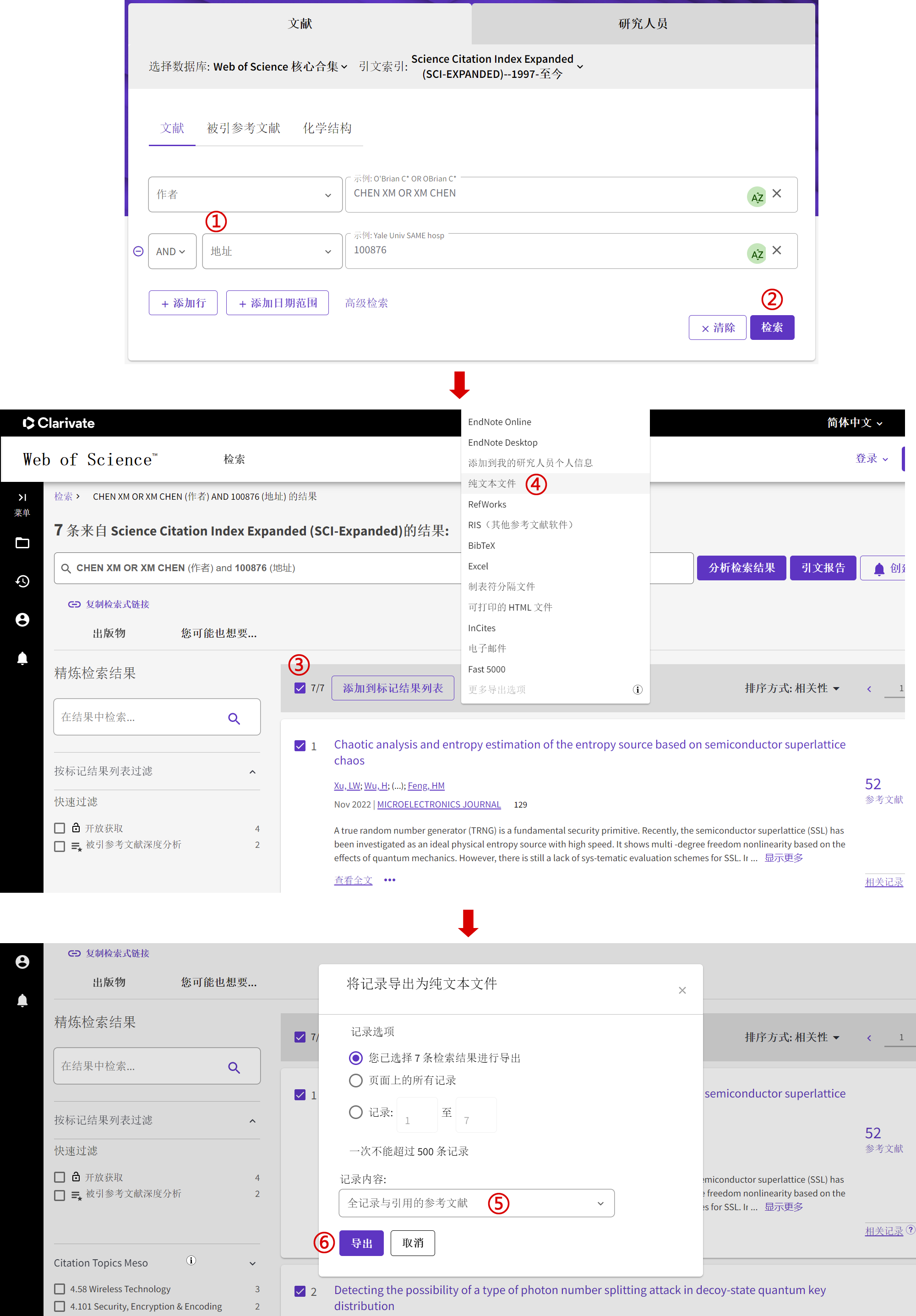
Task: Open notifications bell in sidebar
Action: pyautogui.click(x=22, y=658)
